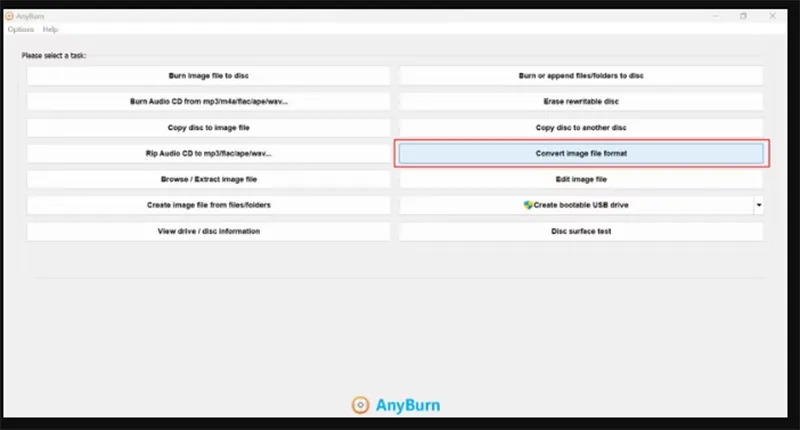Choose Copy disc to another disc
Viewport: 800px width, 430px height.
[581, 128]
